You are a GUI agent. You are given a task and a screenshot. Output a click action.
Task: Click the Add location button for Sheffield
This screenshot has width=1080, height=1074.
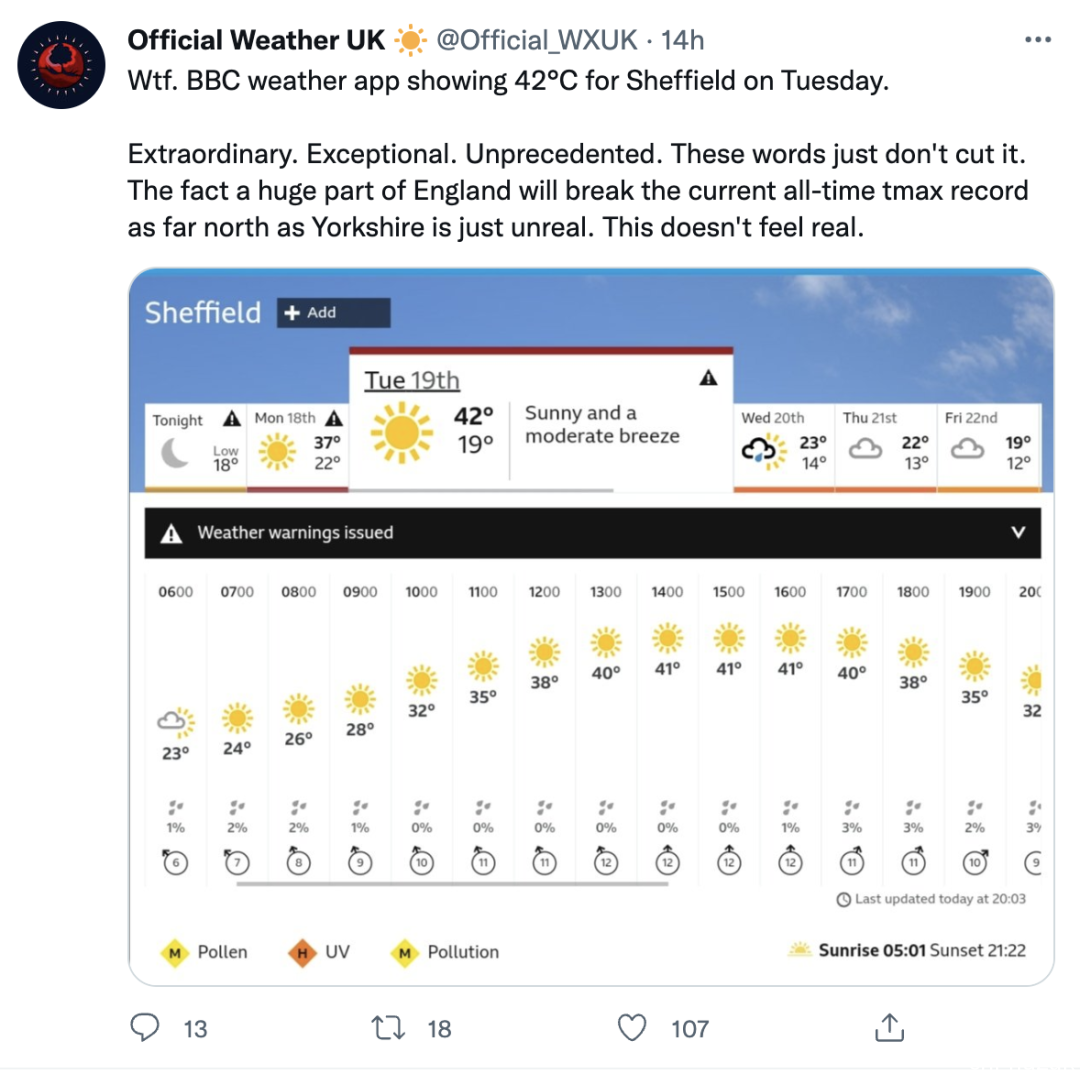[x=333, y=313]
